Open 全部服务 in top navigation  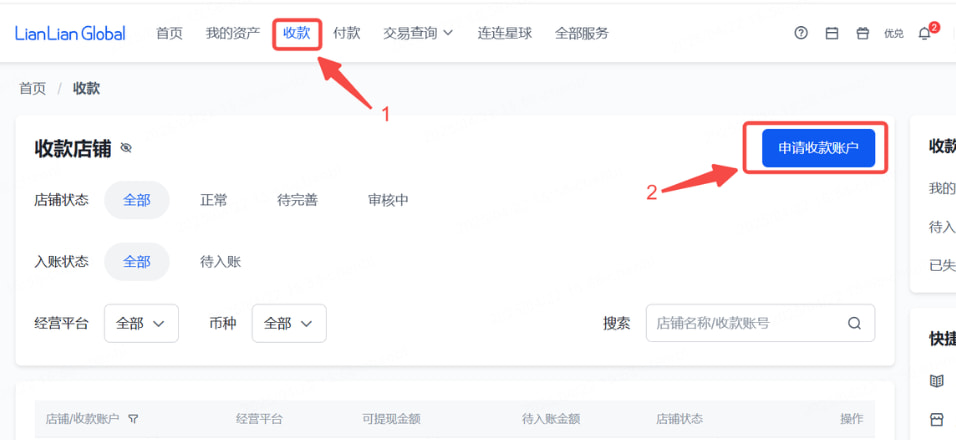pyautogui.click(x=582, y=33)
